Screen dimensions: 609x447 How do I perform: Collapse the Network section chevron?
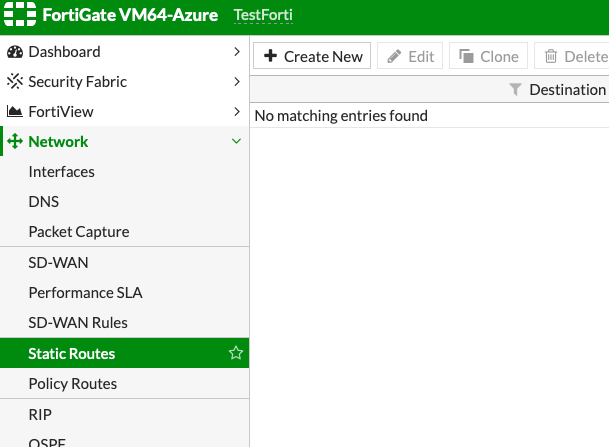(237, 141)
